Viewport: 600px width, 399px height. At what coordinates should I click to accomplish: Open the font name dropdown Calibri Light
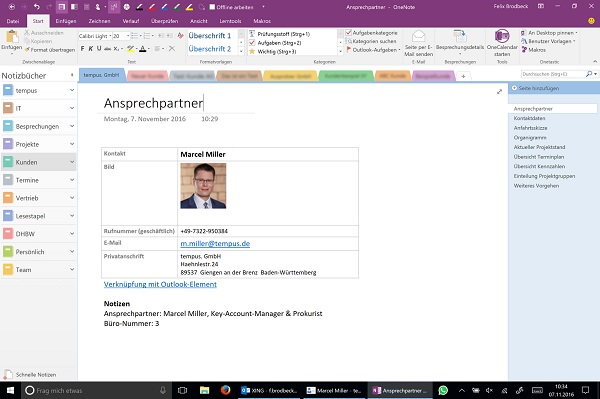(110, 36)
